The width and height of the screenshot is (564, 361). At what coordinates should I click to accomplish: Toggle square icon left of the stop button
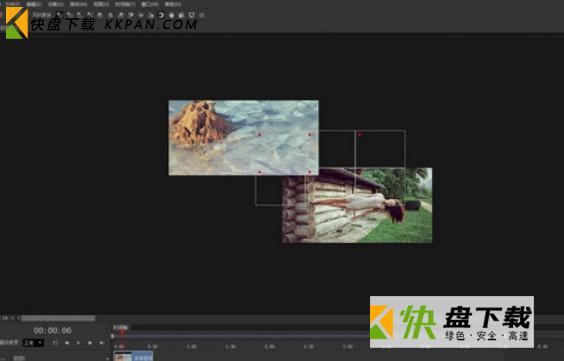(x=55, y=343)
